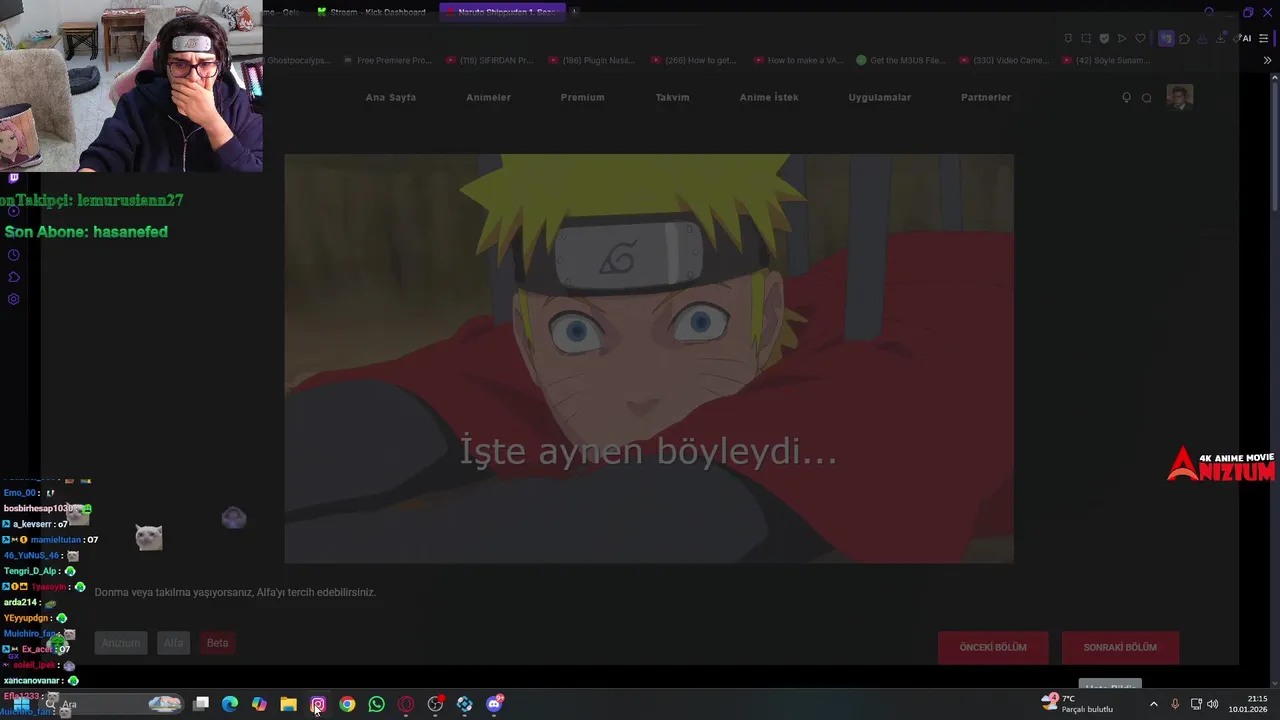The height and width of the screenshot is (720, 1280).
Task: Open Microsoft Copilot from the taskbar
Action: (x=259, y=704)
